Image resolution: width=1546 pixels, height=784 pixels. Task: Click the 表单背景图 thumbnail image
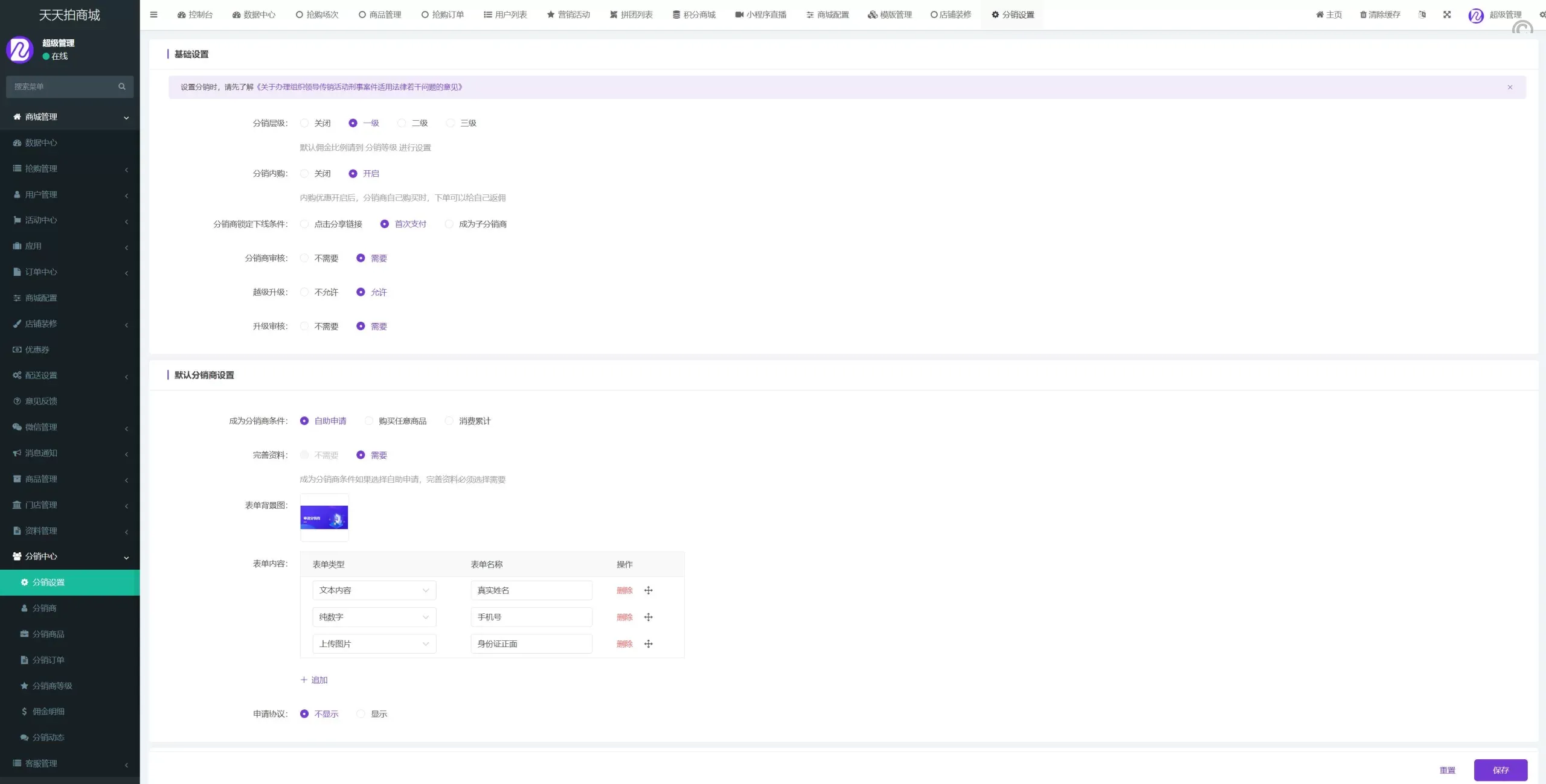pos(324,517)
